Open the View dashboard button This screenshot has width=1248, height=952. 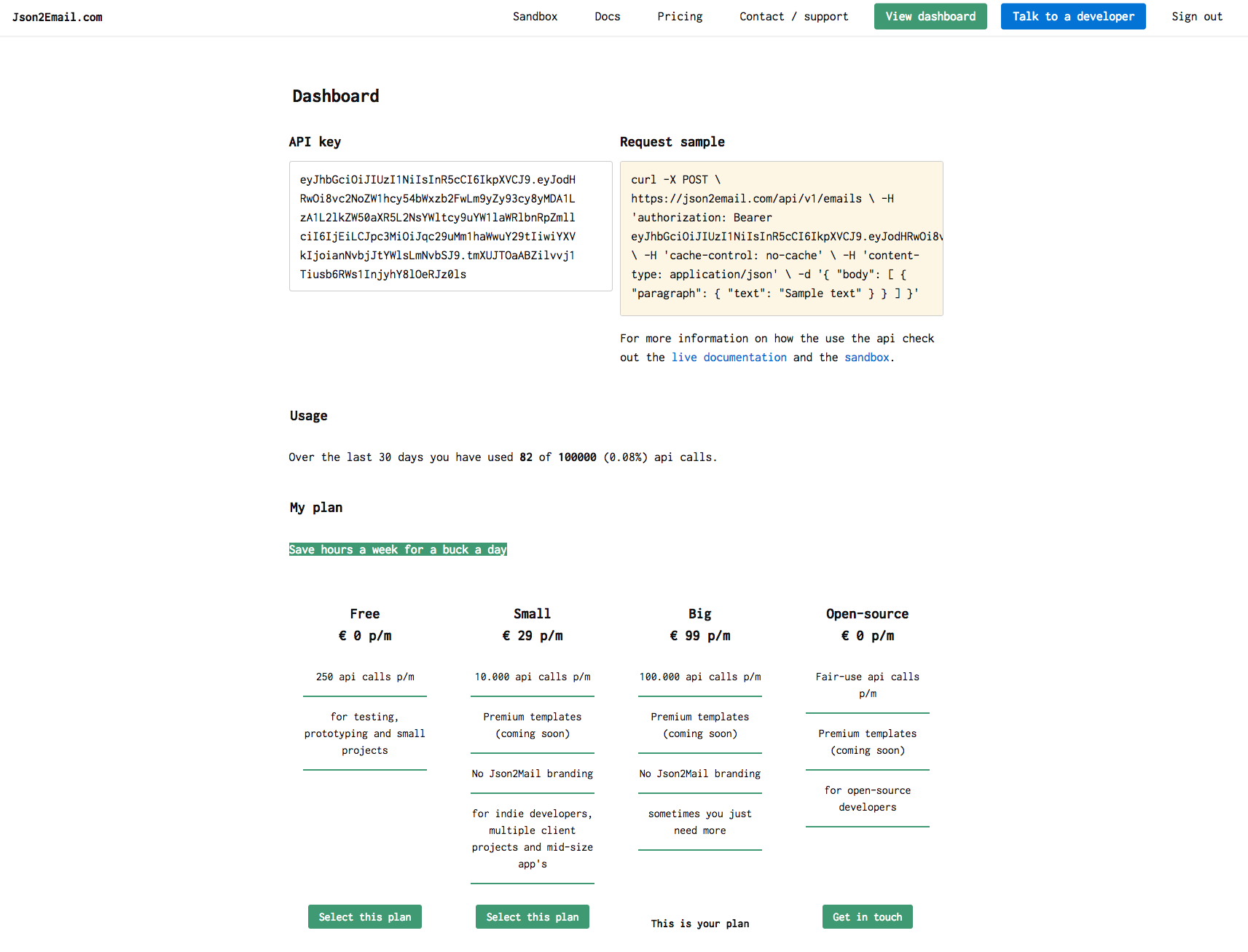930,16
